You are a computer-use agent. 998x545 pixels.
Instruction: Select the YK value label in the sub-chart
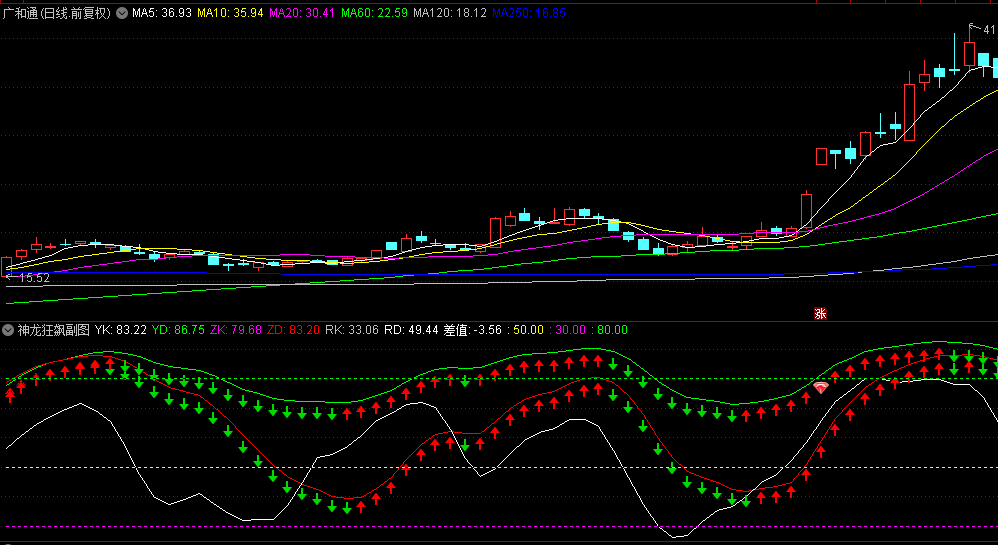[x=121, y=329]
